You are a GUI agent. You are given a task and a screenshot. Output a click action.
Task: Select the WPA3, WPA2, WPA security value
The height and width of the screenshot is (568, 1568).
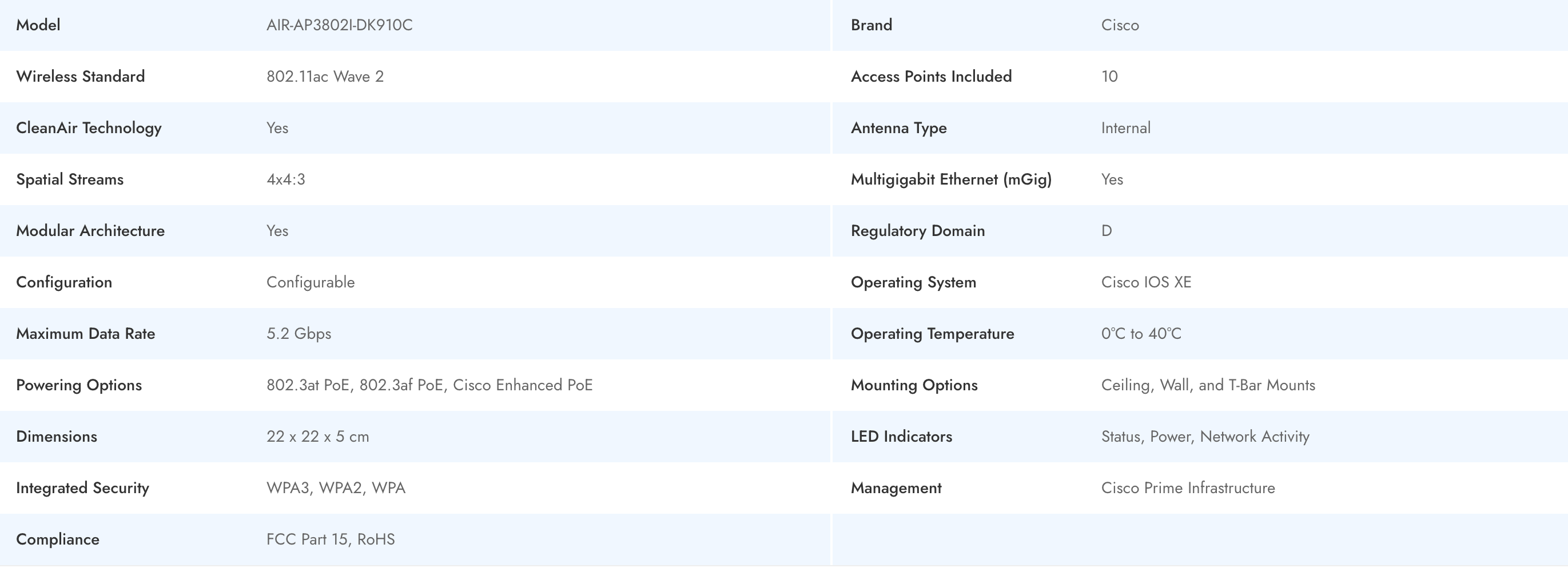coord(336,488)
